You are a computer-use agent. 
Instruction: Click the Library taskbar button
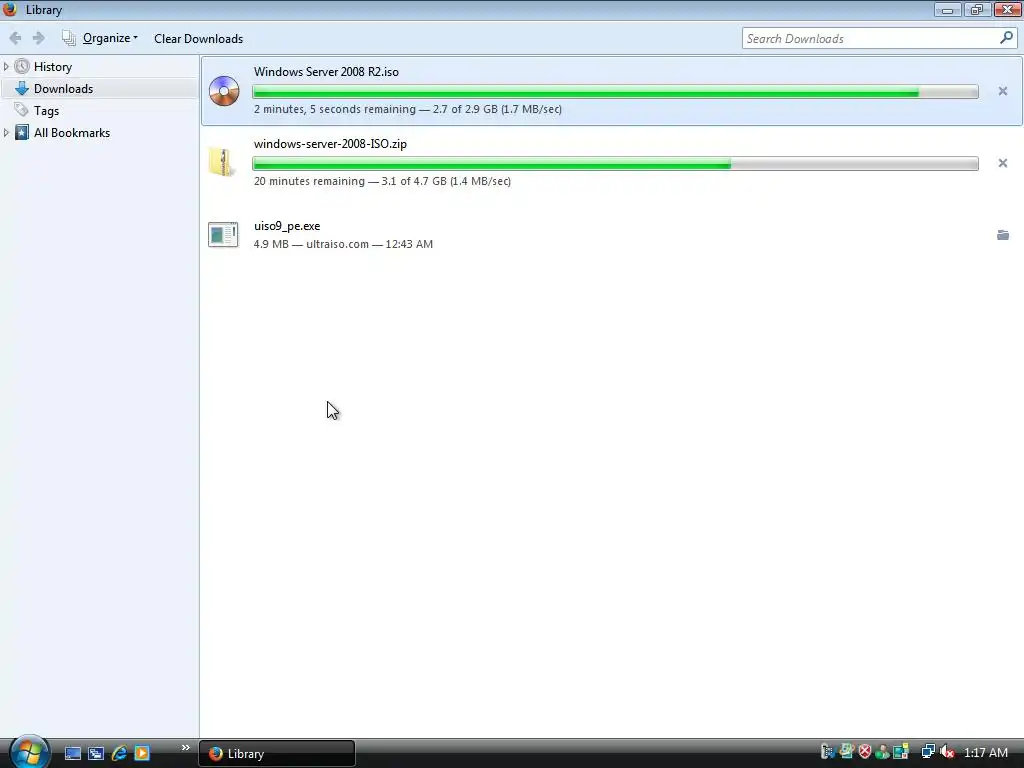(277, 754)
